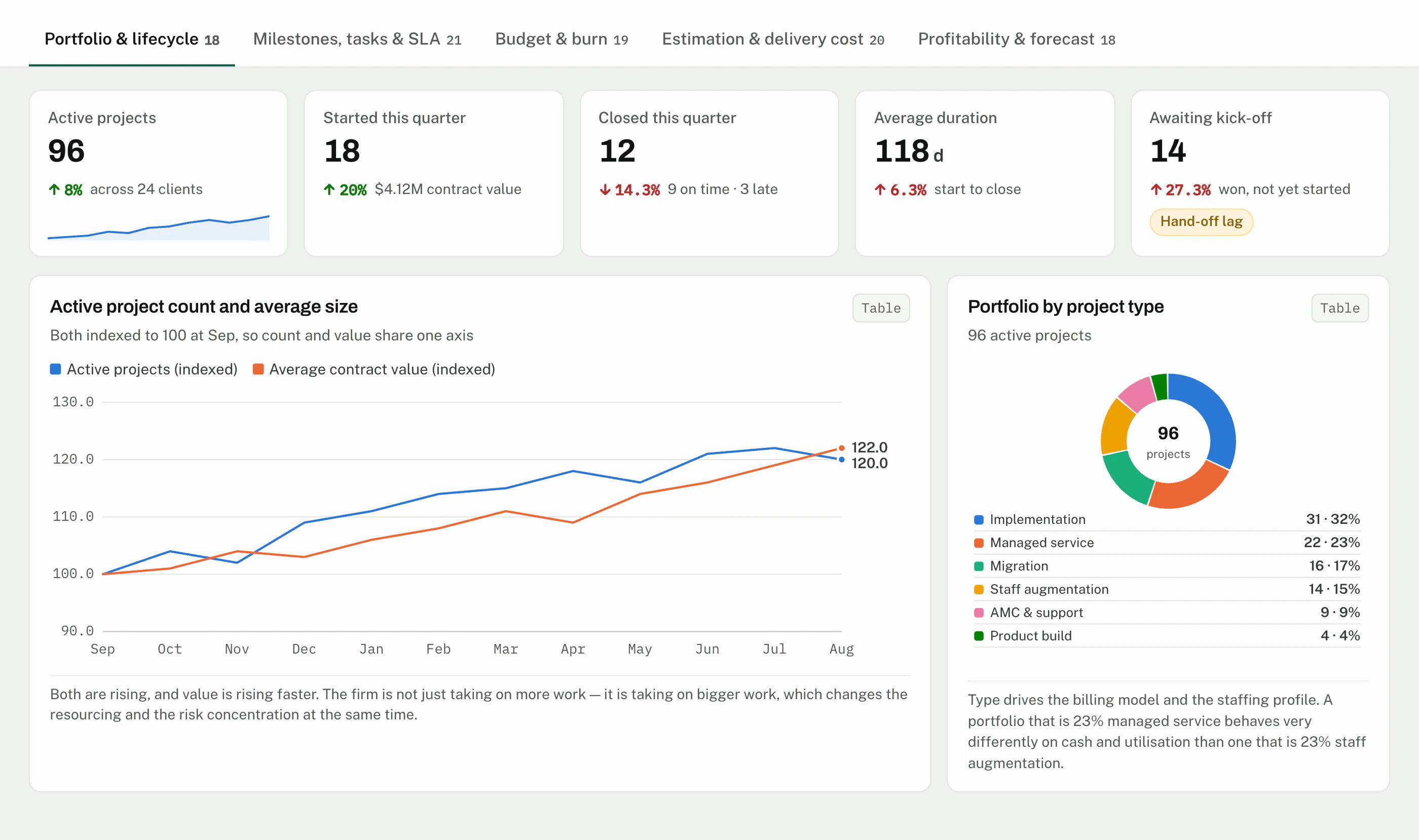Image resolution: width=1419 pixels, height=840 pixels.
Task: Click the Average duration value 118 d
Action: (909, 151)
